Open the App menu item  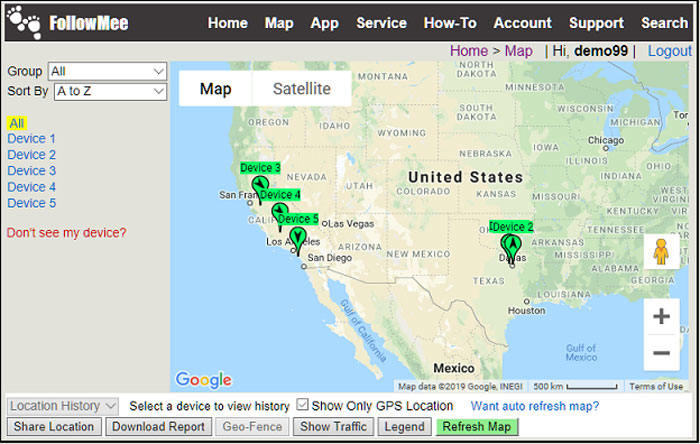coord(325,23)
